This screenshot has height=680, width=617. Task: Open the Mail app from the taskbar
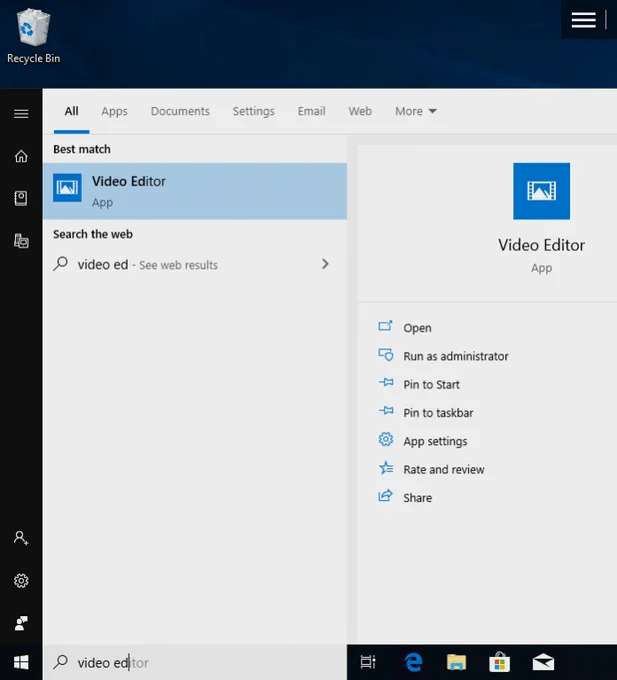click(543, 662)
